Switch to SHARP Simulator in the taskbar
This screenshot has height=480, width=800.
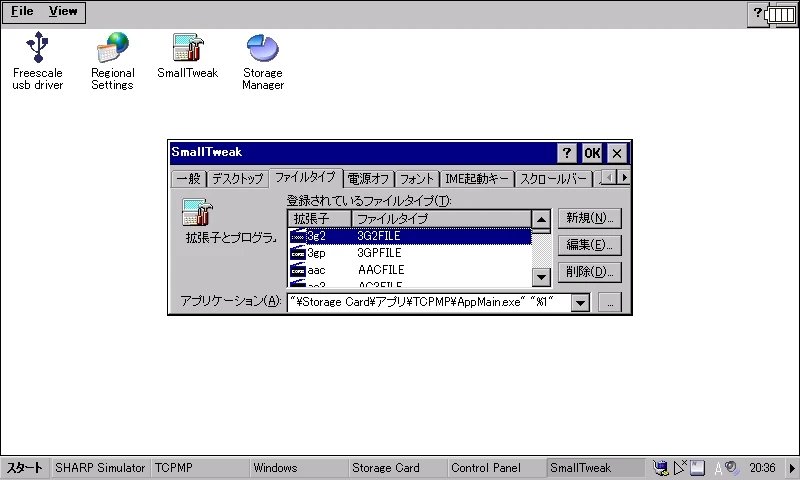100,468
